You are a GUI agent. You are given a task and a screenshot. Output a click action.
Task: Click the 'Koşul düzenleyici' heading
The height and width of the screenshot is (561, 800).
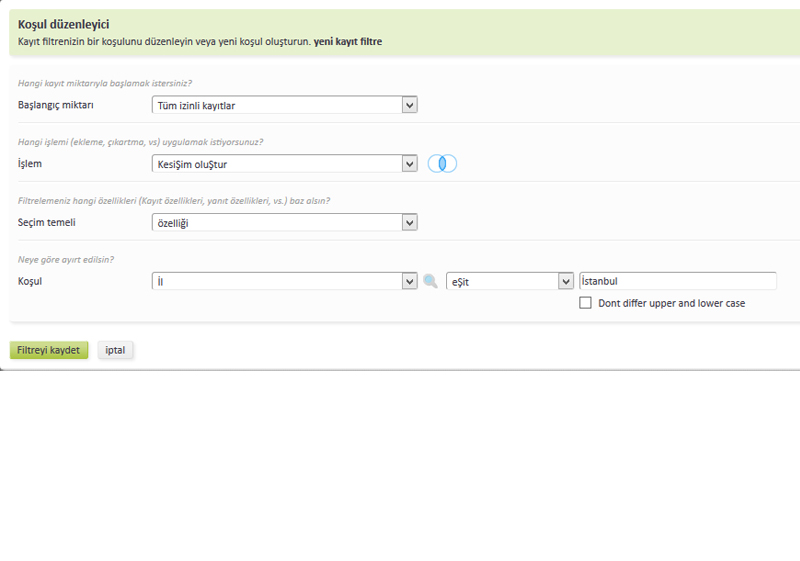[64, 24]
